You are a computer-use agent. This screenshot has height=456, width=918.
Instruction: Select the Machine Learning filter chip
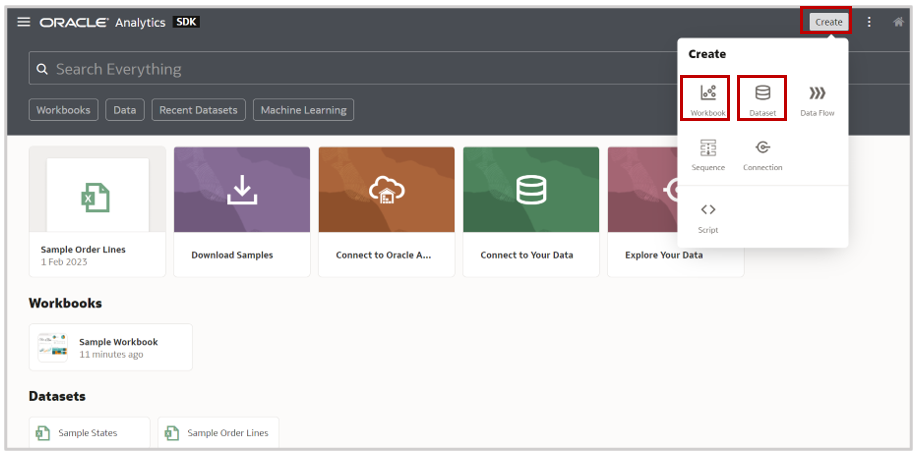coord(303,110)
